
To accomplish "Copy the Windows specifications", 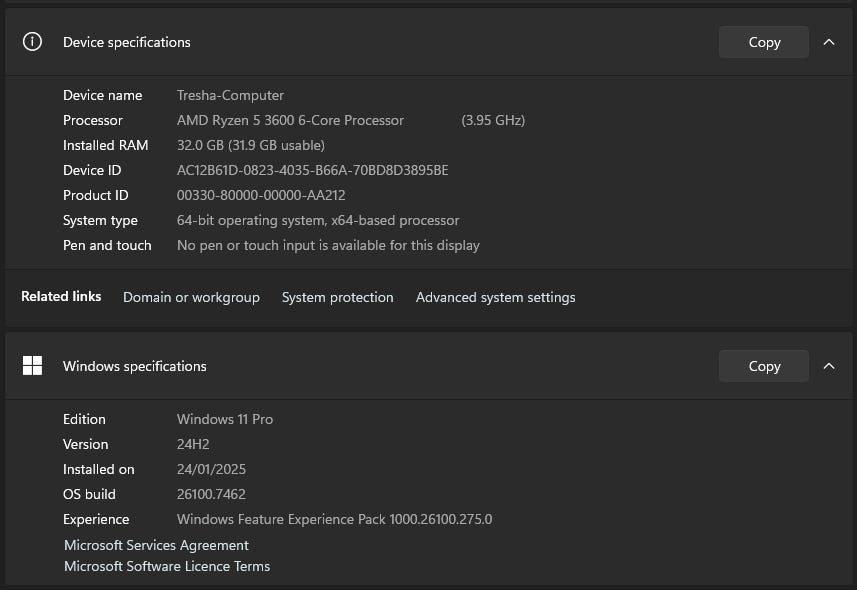I will point(764,366).
